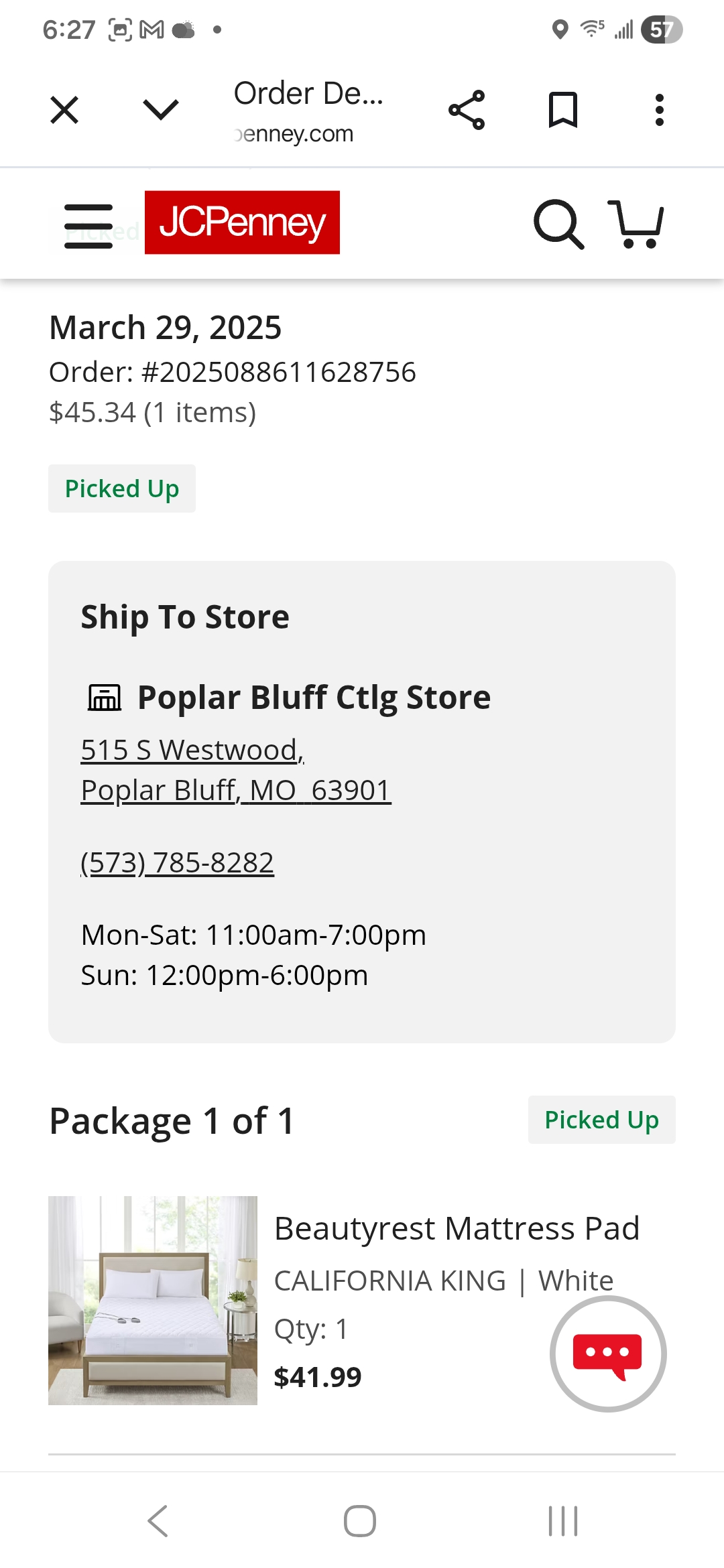Viewport: 724px width, 1568px height.
Task: Expand the down chevron beside close
Action: [x=161, y=110]
